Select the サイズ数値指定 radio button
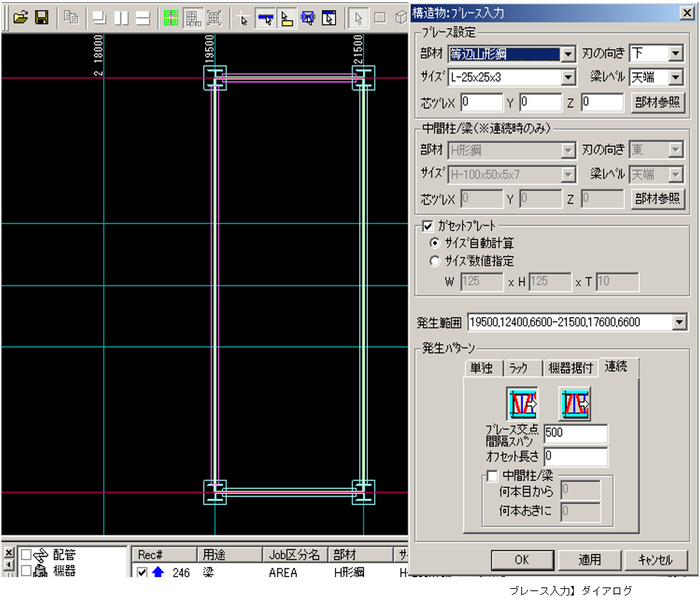 (434, 261)
